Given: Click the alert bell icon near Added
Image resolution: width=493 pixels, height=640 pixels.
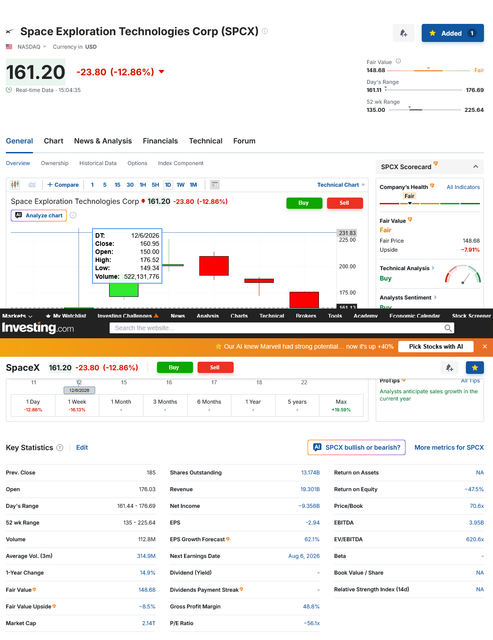Looking at the screenshot, I should coord(403,33).
